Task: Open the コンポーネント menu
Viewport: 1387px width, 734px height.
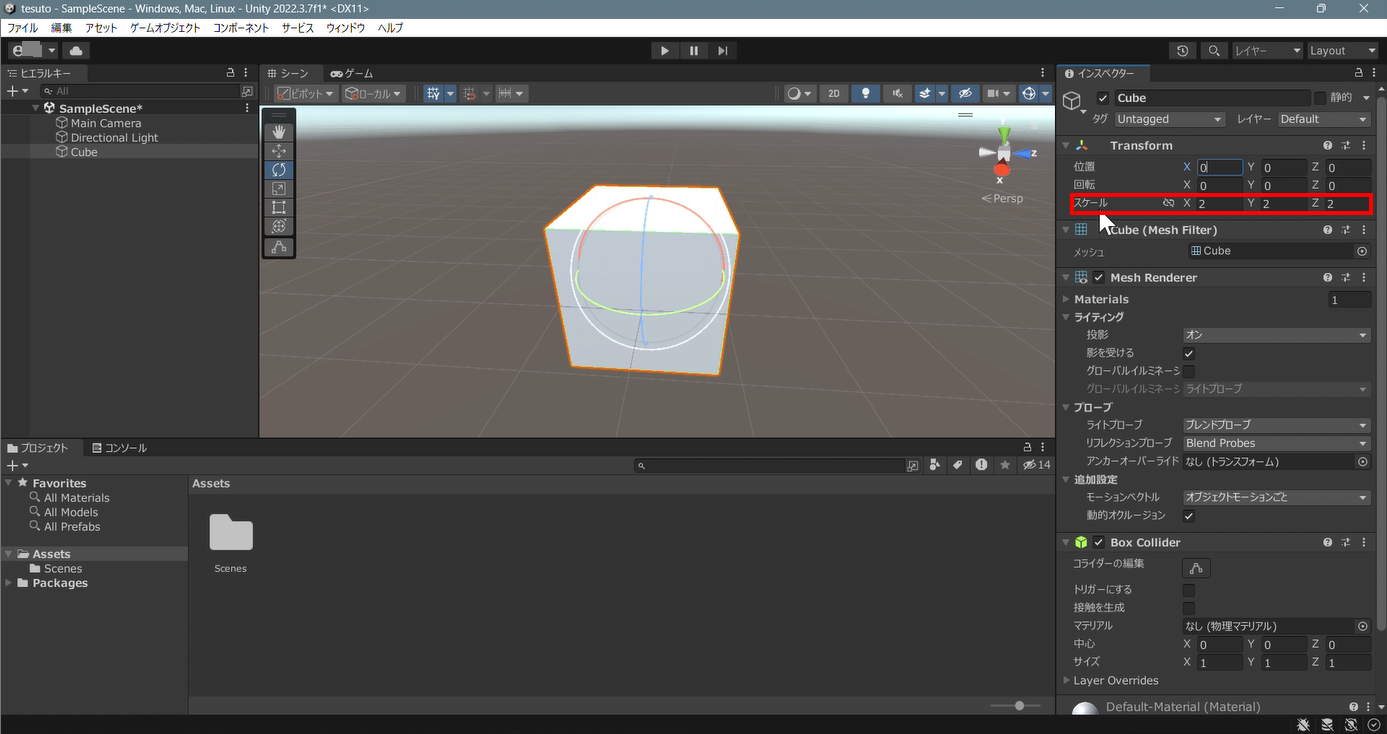Action: (x=241, y=28)
